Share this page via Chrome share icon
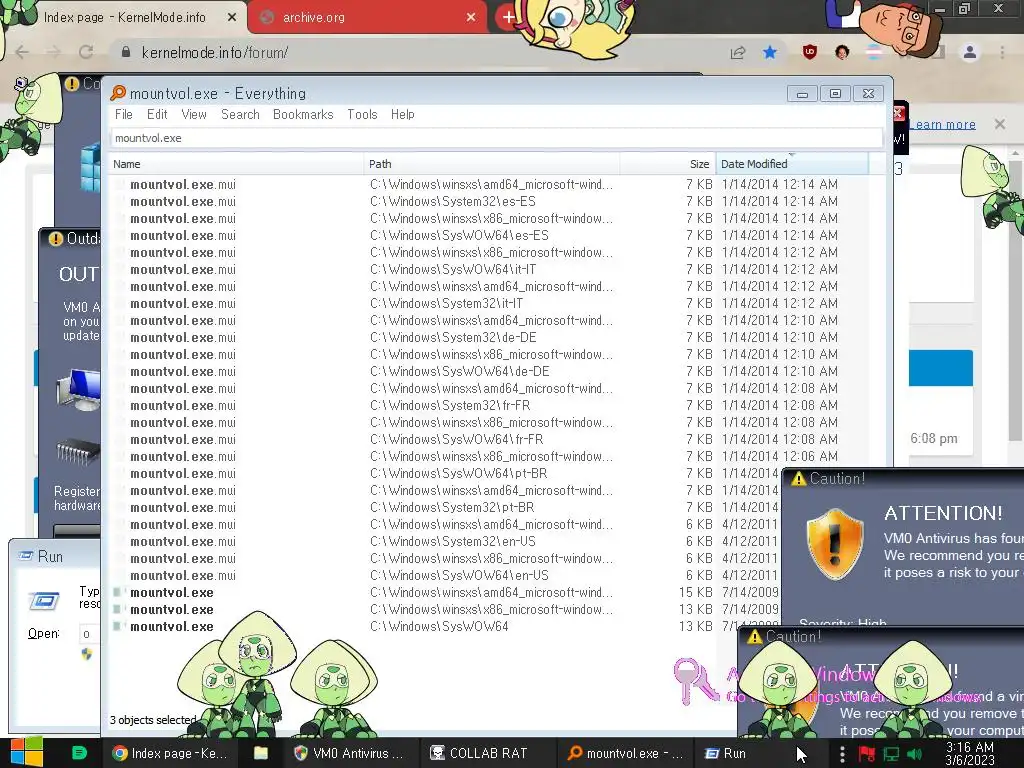 [x=738, y=52]
